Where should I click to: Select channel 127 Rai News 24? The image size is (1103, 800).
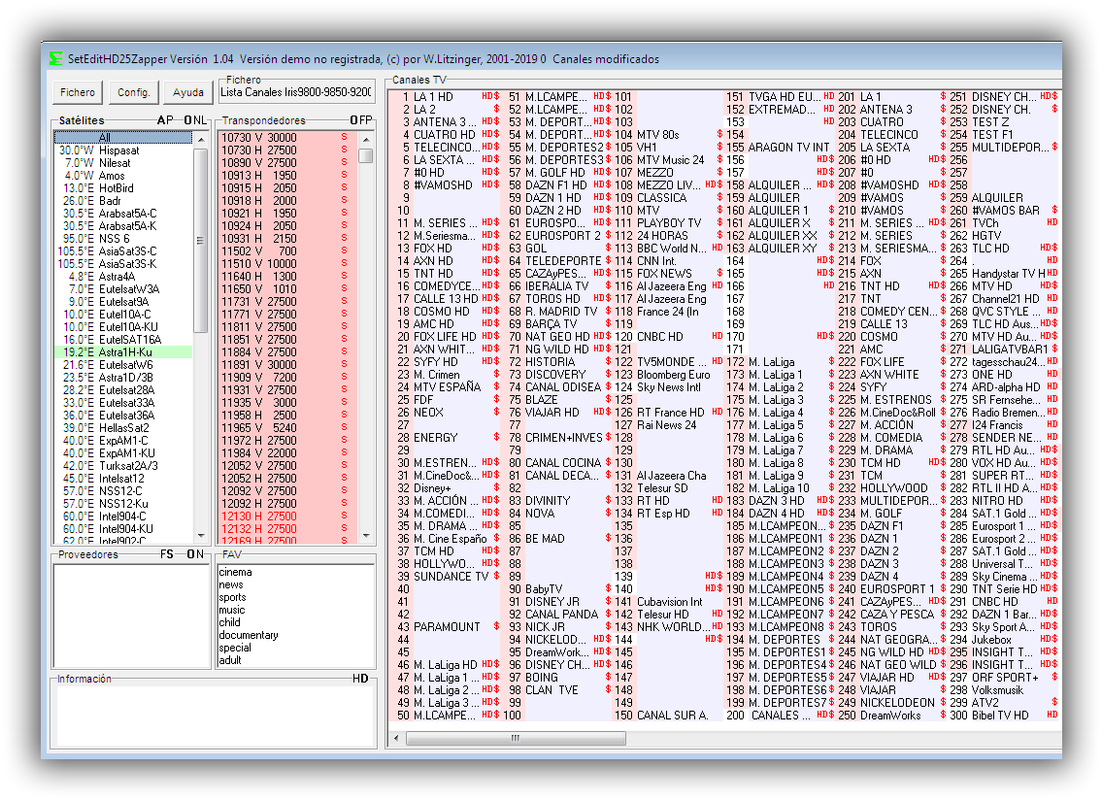click(669, 425)
